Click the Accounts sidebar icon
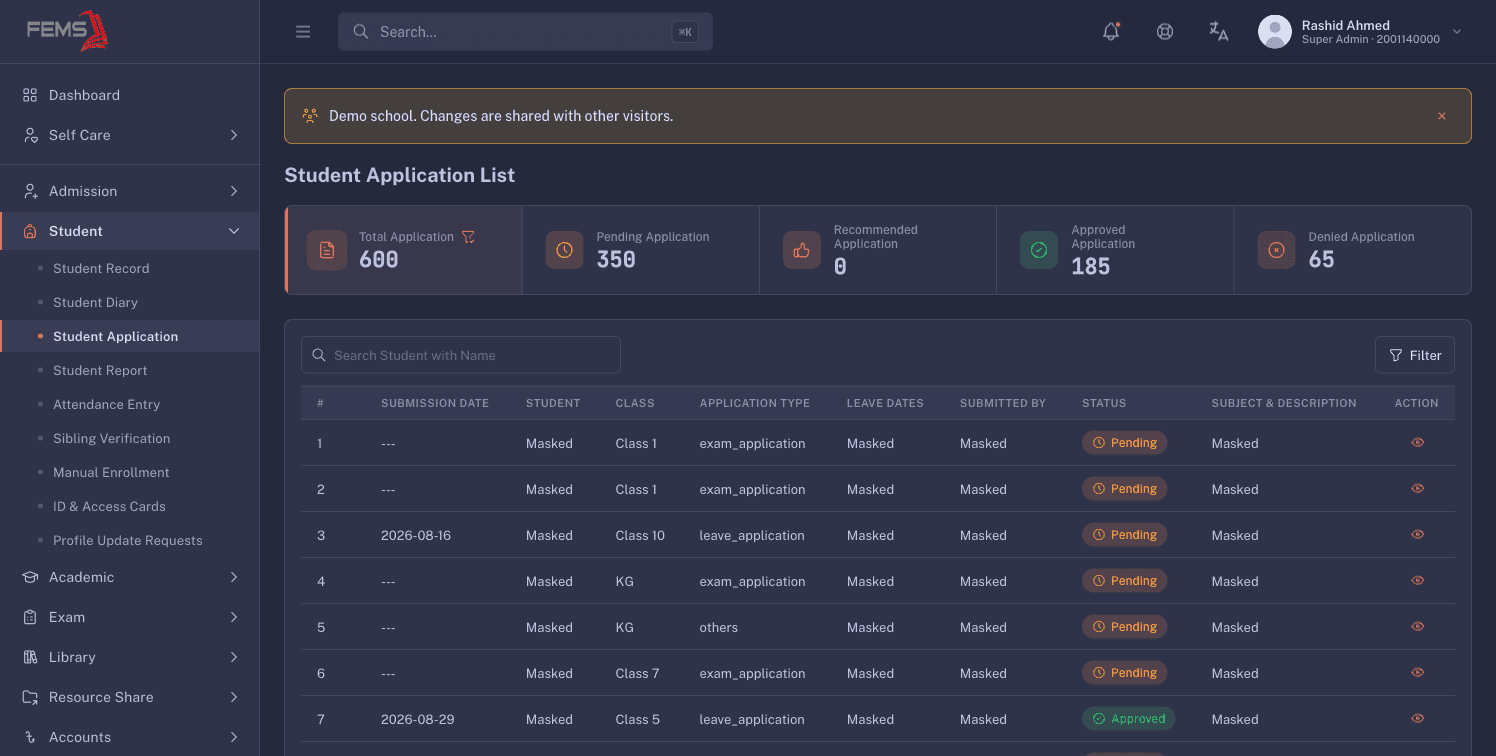Screen dimensions: 1496x756 [30, 737]
